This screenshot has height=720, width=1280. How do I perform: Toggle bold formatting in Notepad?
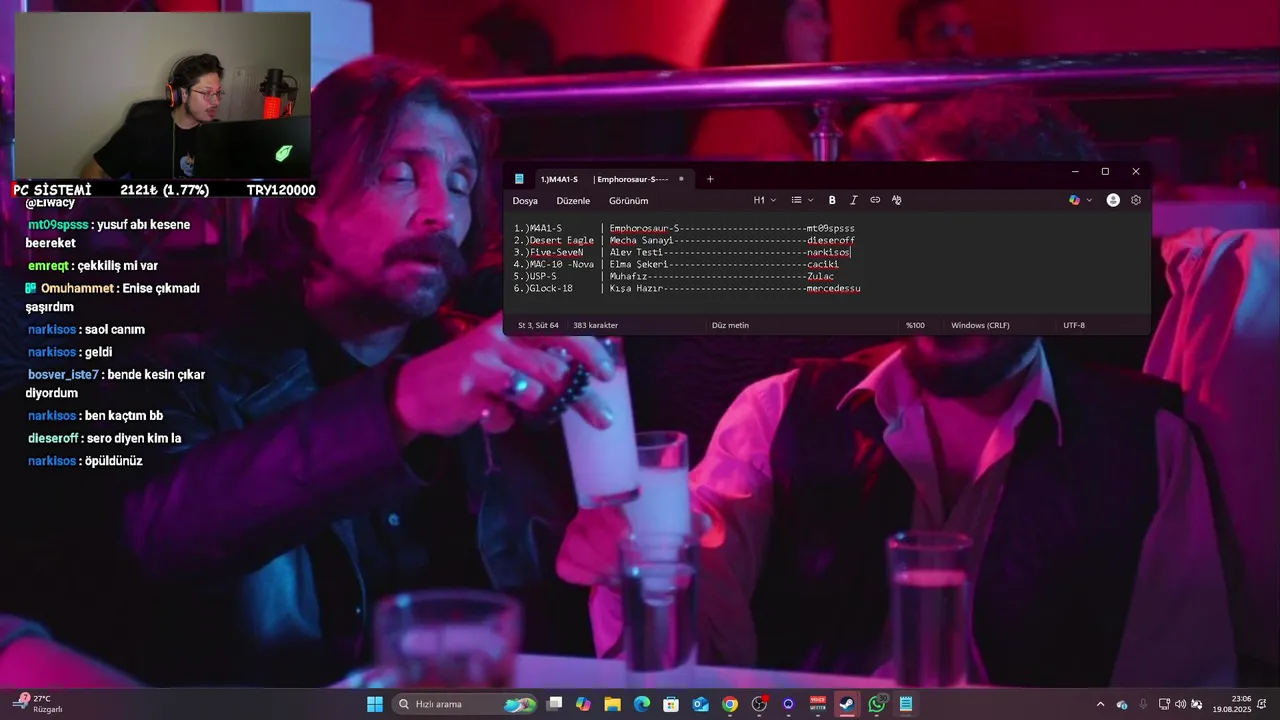tap(832, 200)
